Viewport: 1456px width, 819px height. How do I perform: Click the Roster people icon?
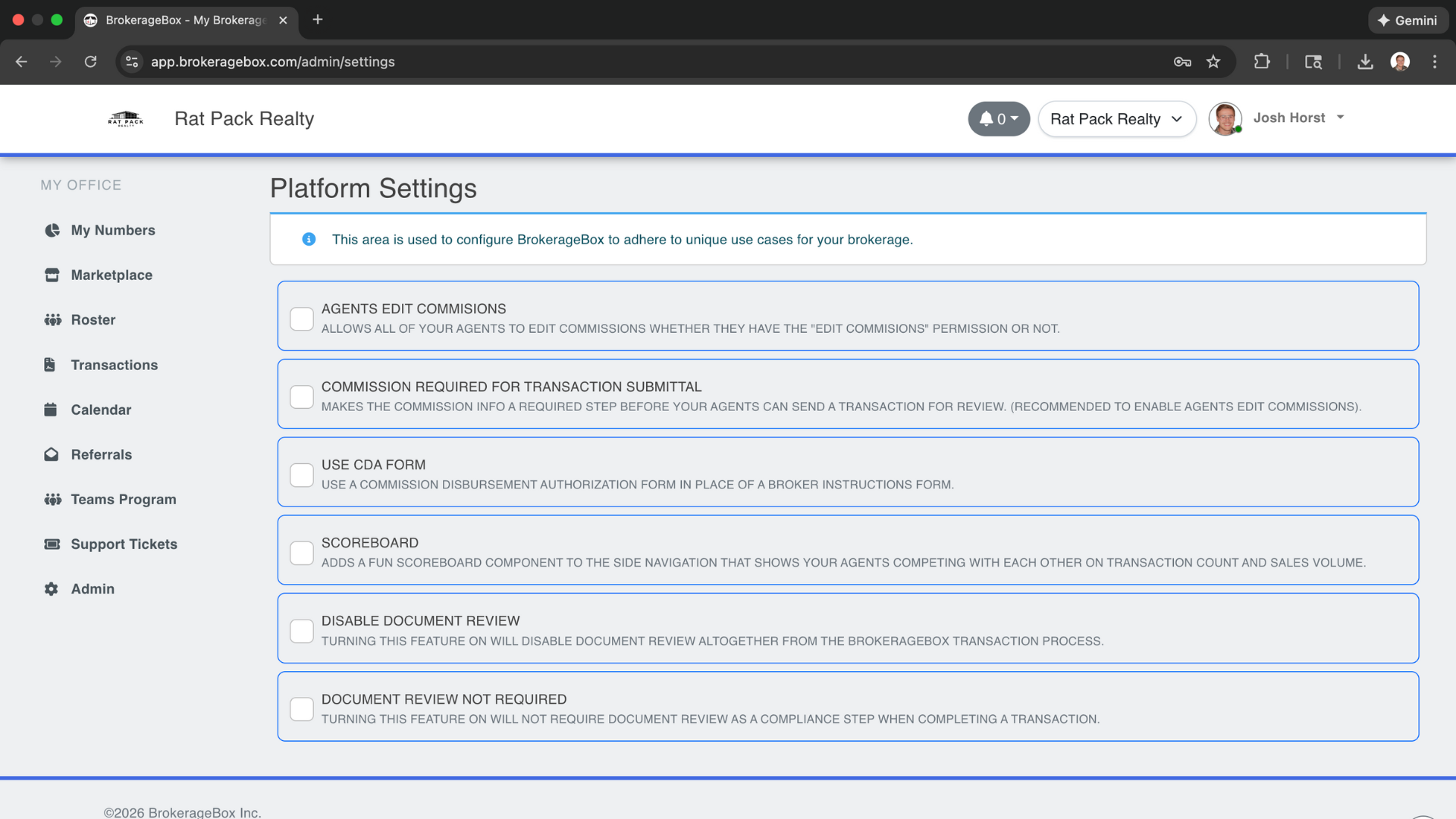click(52, 320)
